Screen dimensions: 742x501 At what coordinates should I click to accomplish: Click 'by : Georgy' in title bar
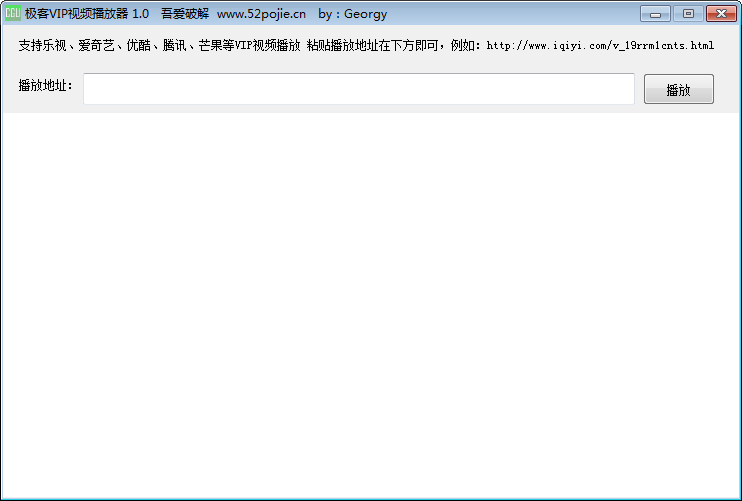pos(352,14)
